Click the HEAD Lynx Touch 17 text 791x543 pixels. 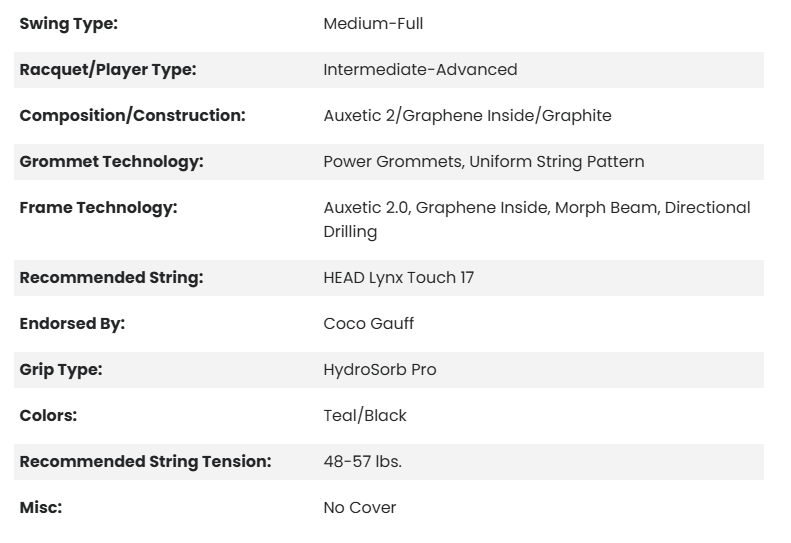coord(398,278)
